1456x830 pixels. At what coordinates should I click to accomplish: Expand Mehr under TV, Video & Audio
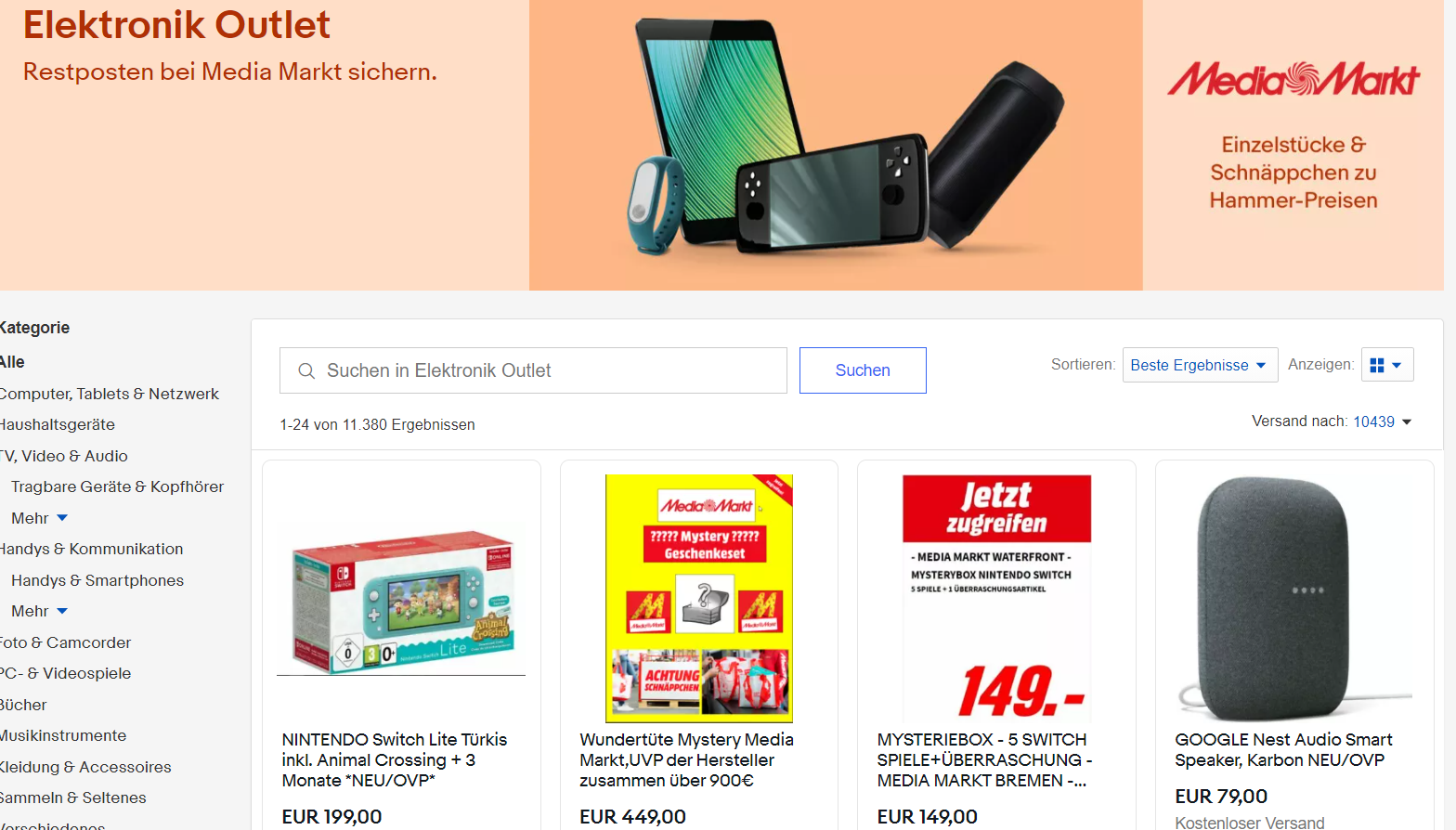pyautogui.click(x=39, y=518)
